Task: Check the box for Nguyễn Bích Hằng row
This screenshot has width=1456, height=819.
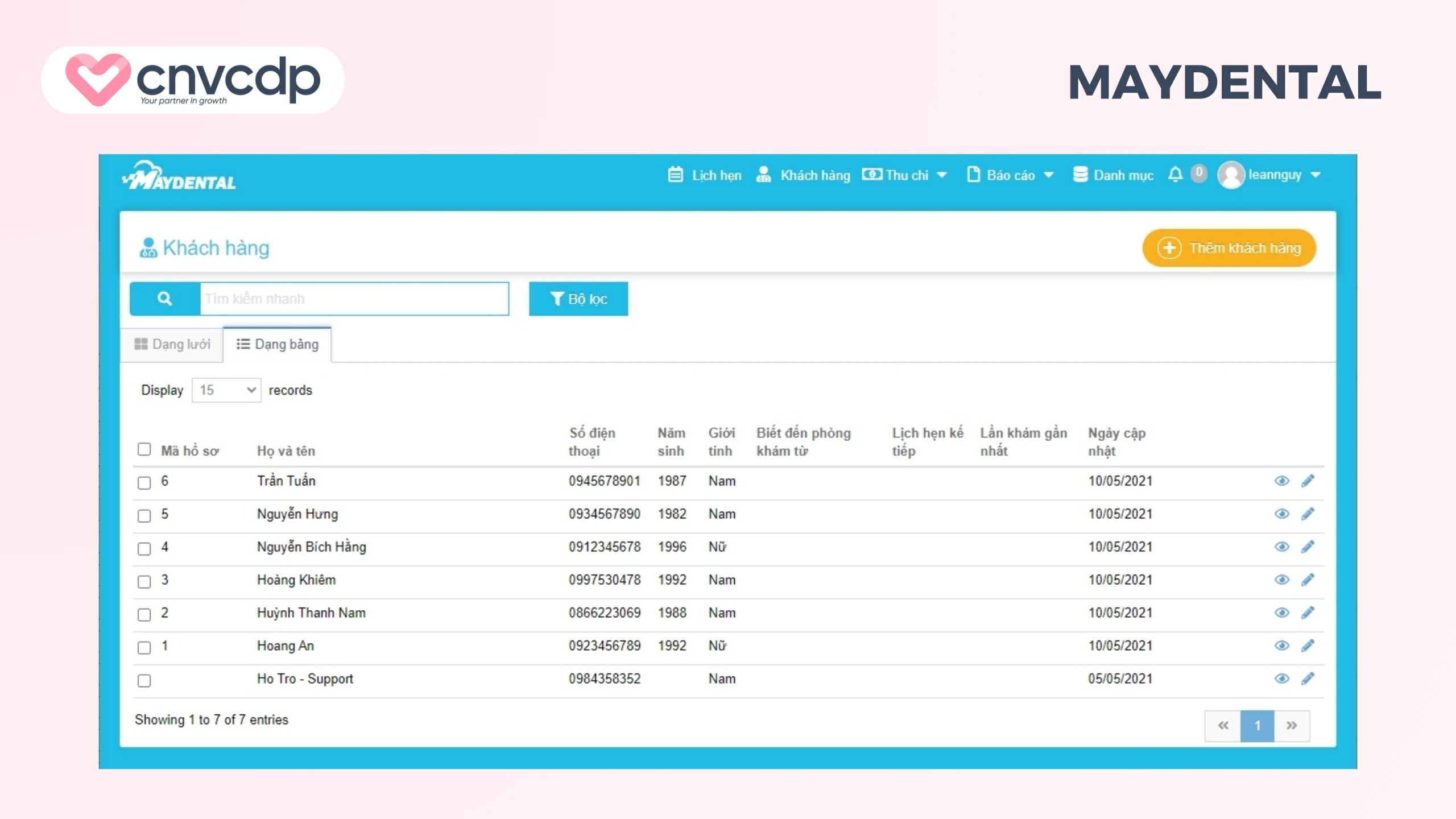Action: click(144, 549)
